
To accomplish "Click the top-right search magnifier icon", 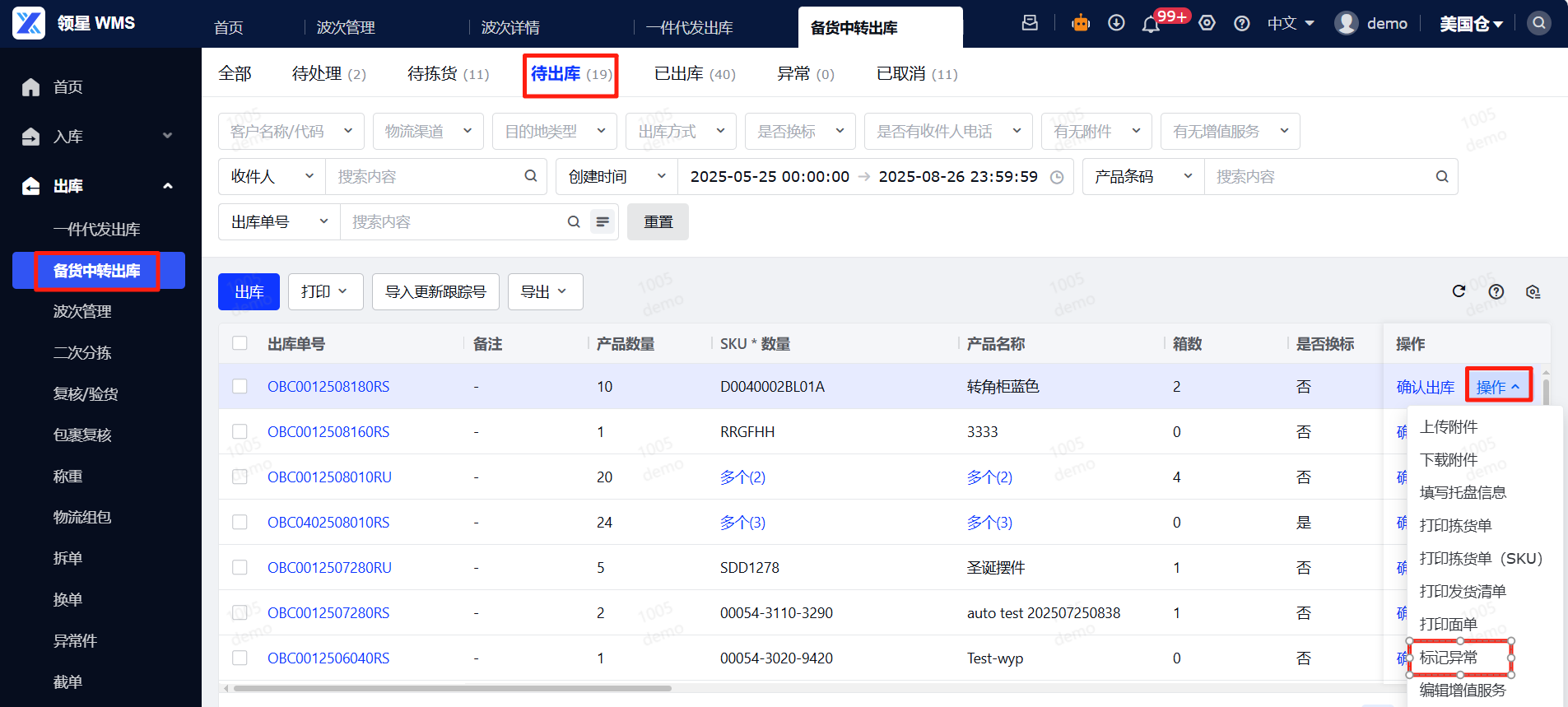I will pos(1538,23).
